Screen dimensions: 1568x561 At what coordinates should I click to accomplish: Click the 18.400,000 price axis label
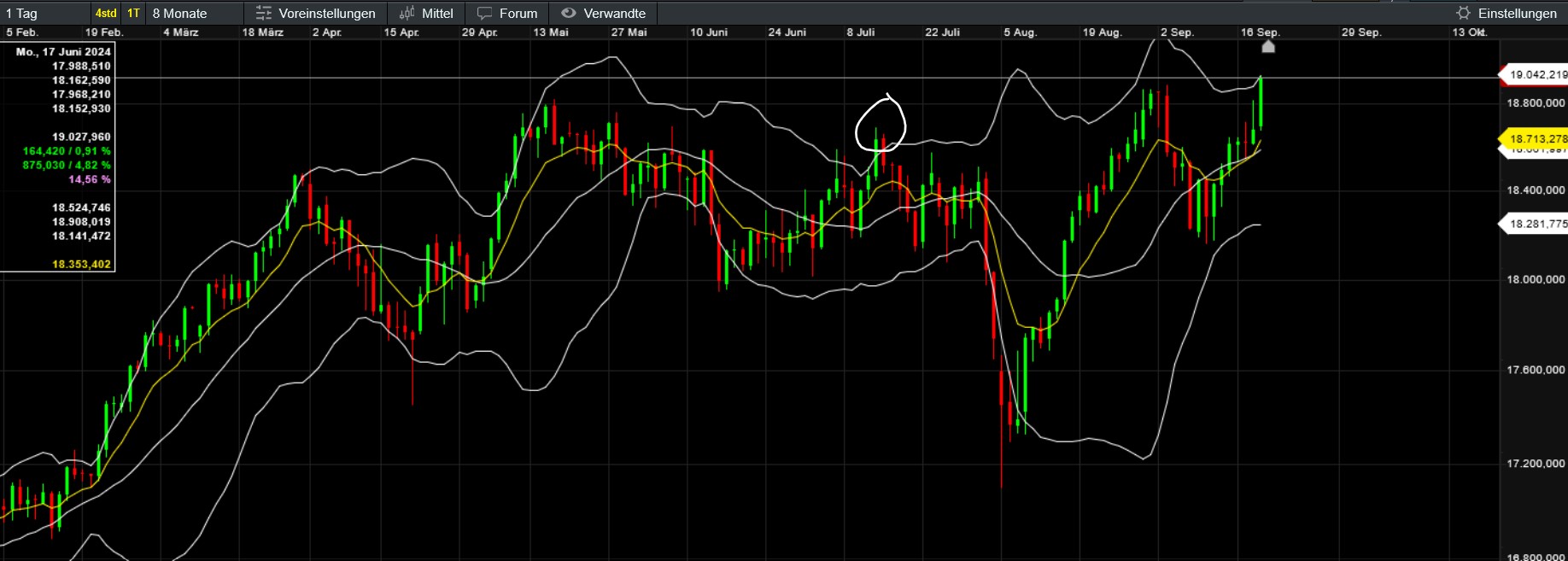pos(1536,190)
